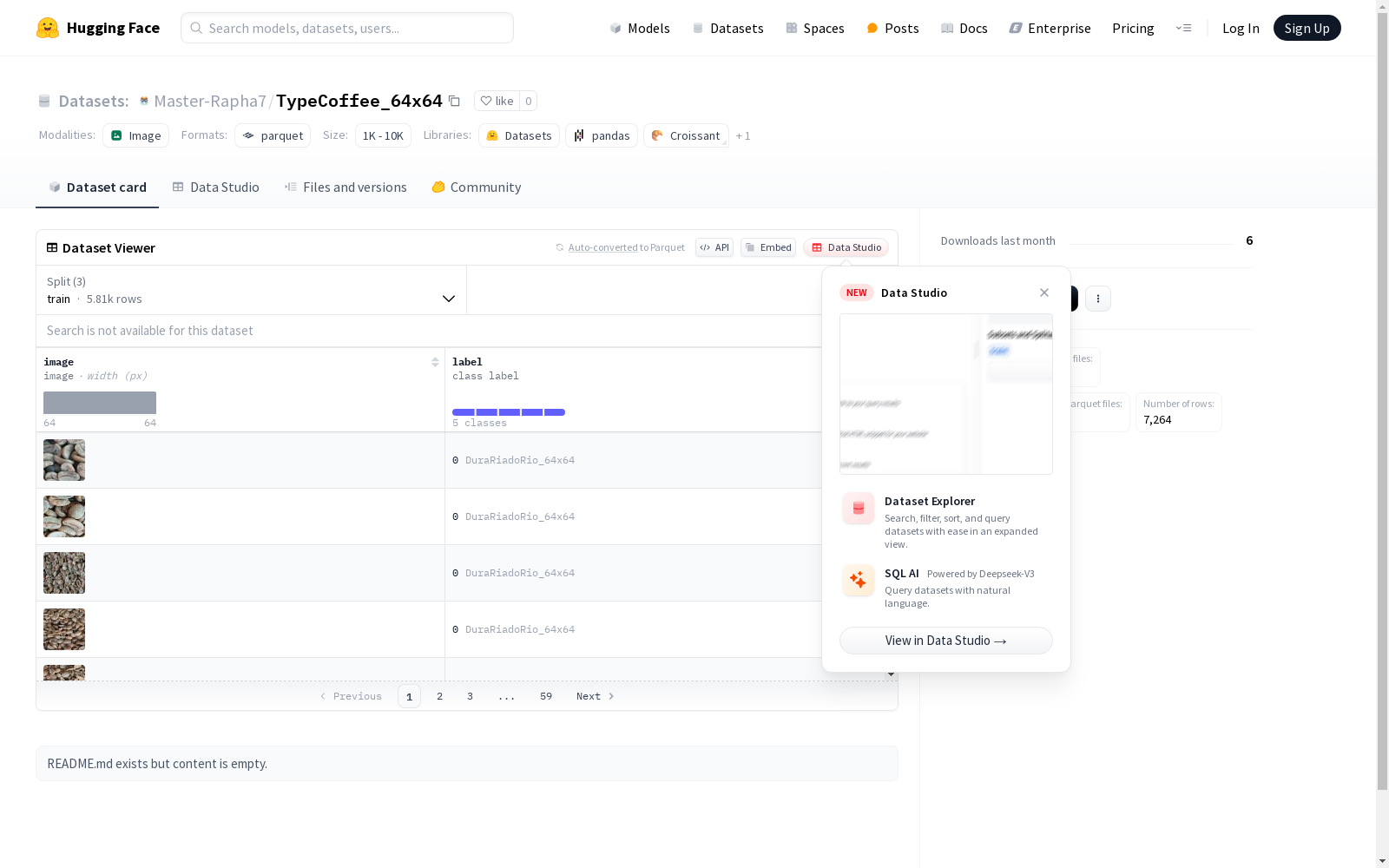Image resolution: width=1389 pixels, height=868 pixels.
Task: Open the Pricing page
Action: (1133, 28)
